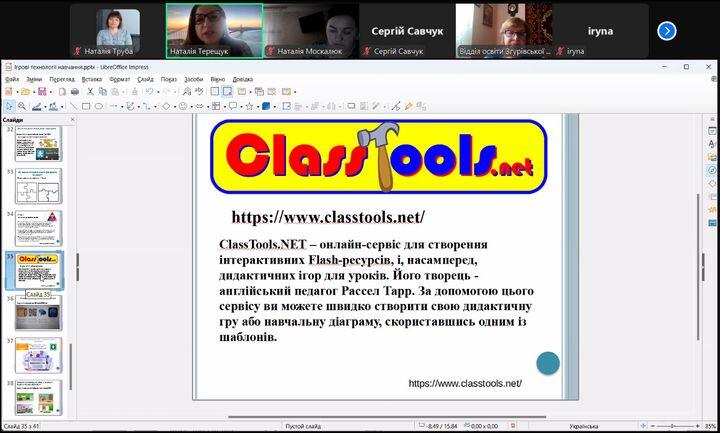The width and height of the screenshot is (720, 433).
Task: Click the small classtools.net link at slide bottom
Action: (x=465, y=383)
